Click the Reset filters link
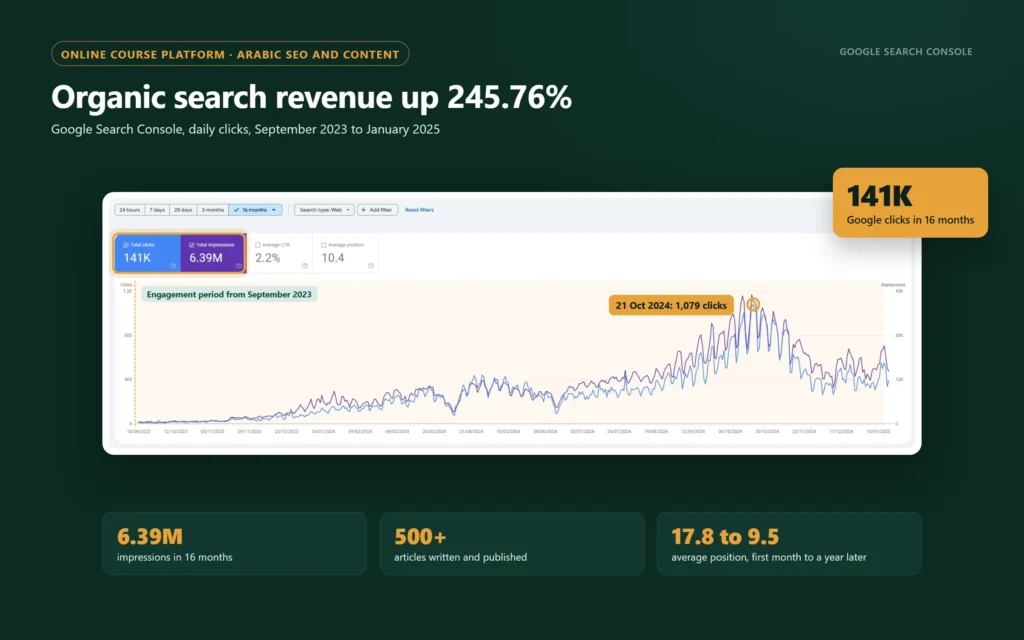The image size is (1024, 640). tap(419, 210)
